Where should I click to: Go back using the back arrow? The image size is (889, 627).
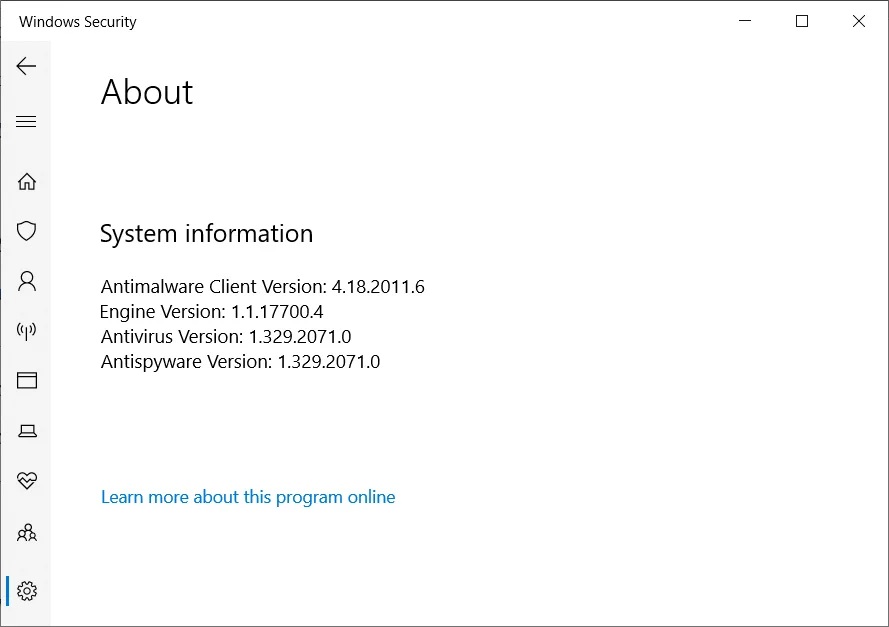click(x=26, y=66)
